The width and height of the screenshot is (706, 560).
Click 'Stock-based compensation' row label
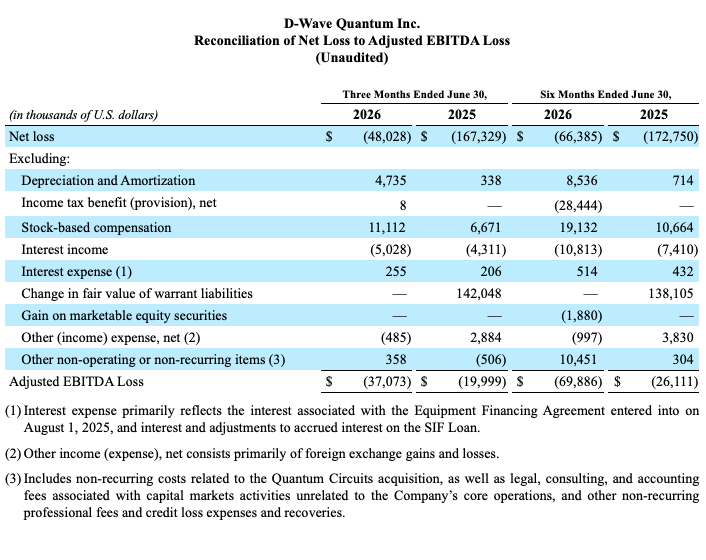coord(96,227)
